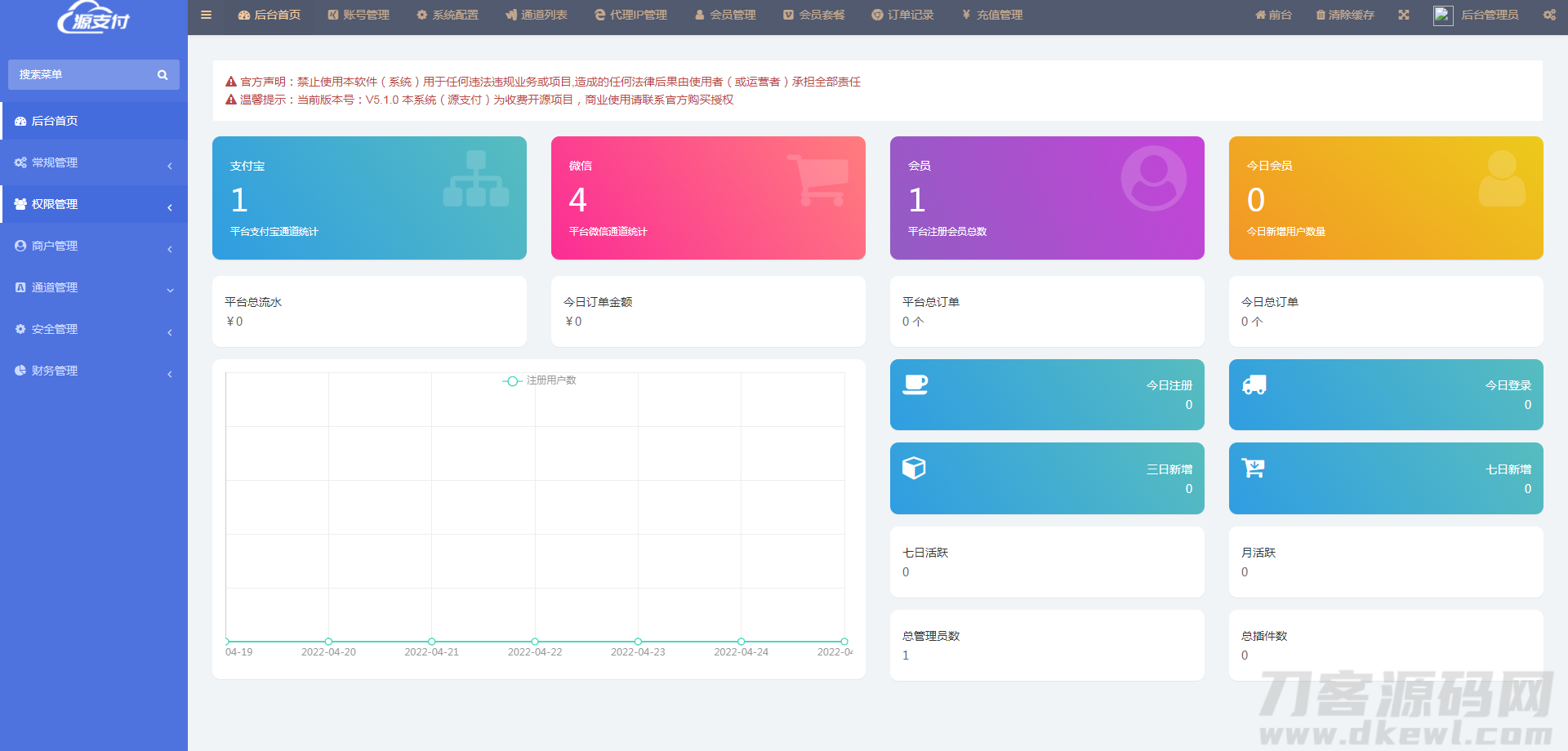Click the 清除缓存 button
The height and width of the screenshot is (751, 1568).
click(x=1344, y=15)
